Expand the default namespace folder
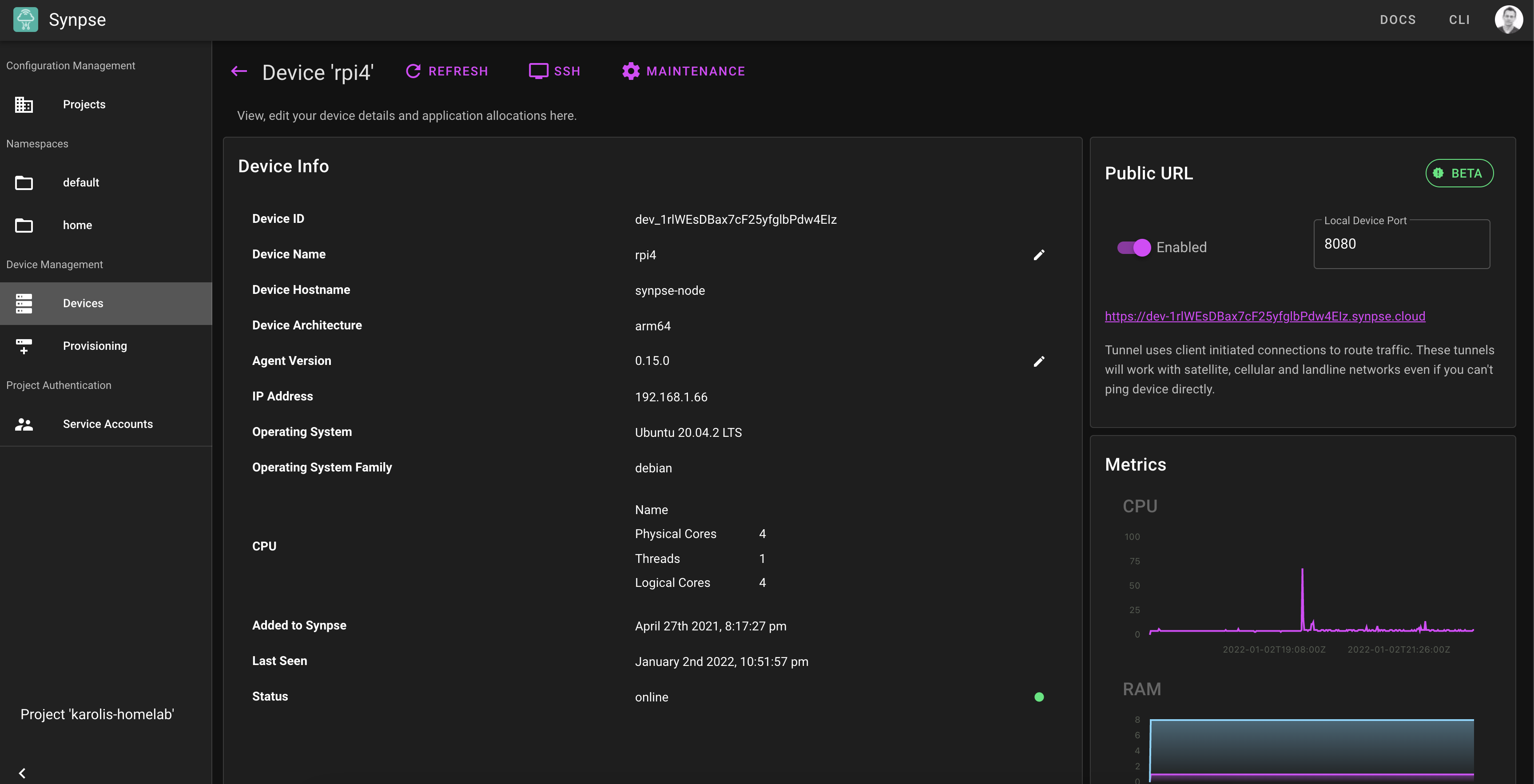Viewport: 1534px width, 784px height. click(x=24, y=183)
